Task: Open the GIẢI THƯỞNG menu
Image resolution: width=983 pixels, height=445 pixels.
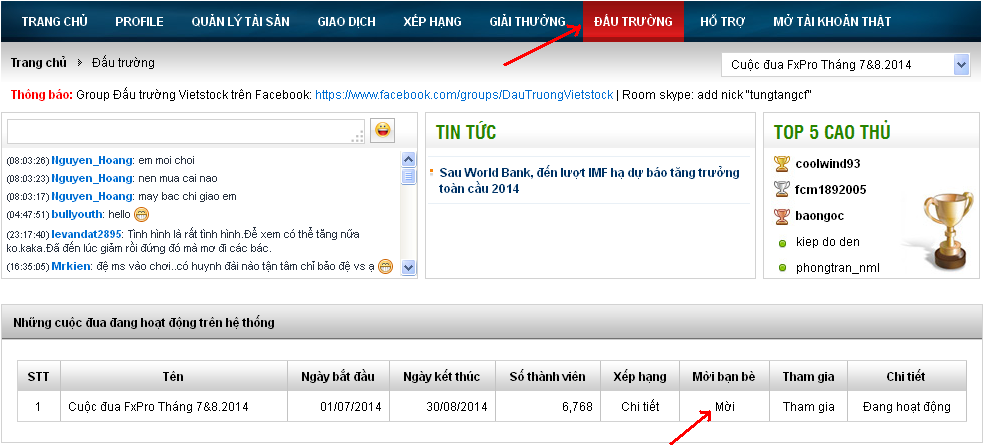Action: tap(528, 21)
